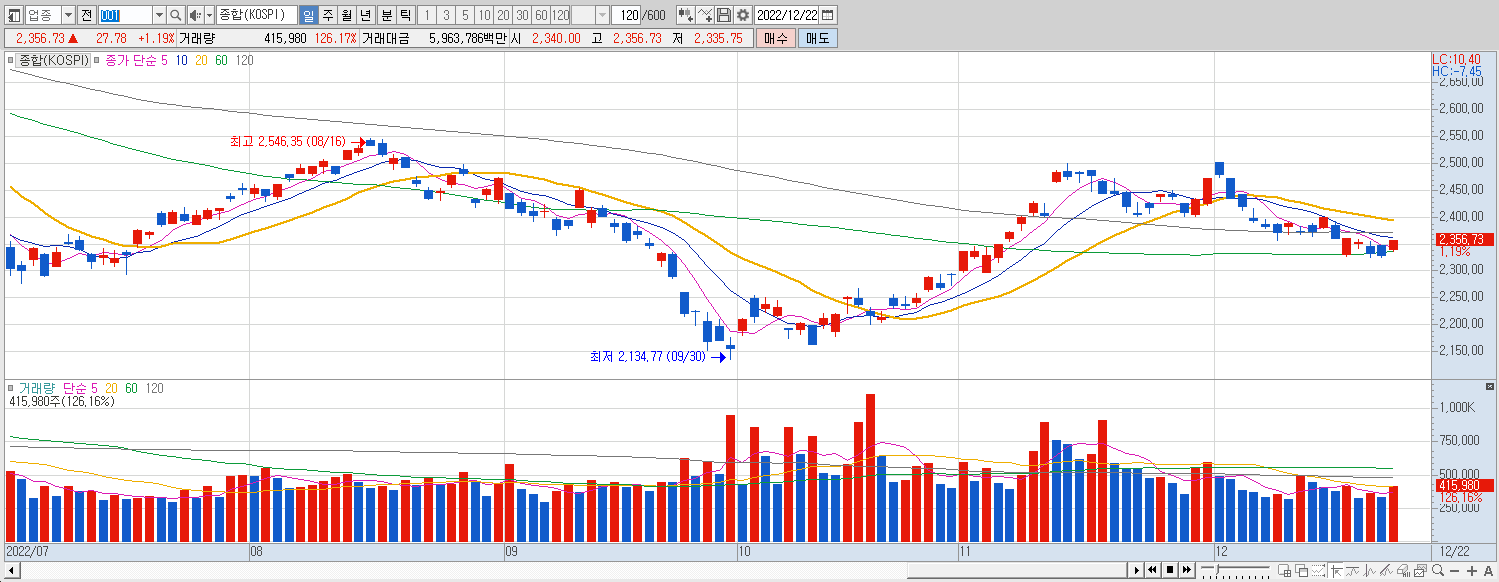Click the LC:10.40 indicator text
Viewport: 1499px width, 582px height.
click(1456, 60)
